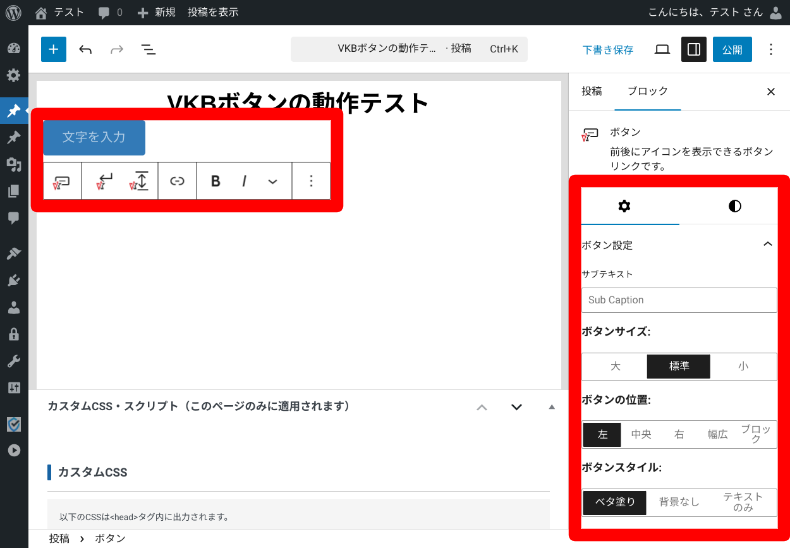Open Pages icon in admin sidebar
Image resolution: width=790 pixels, height=548 pixels.
tap(14, 191)
